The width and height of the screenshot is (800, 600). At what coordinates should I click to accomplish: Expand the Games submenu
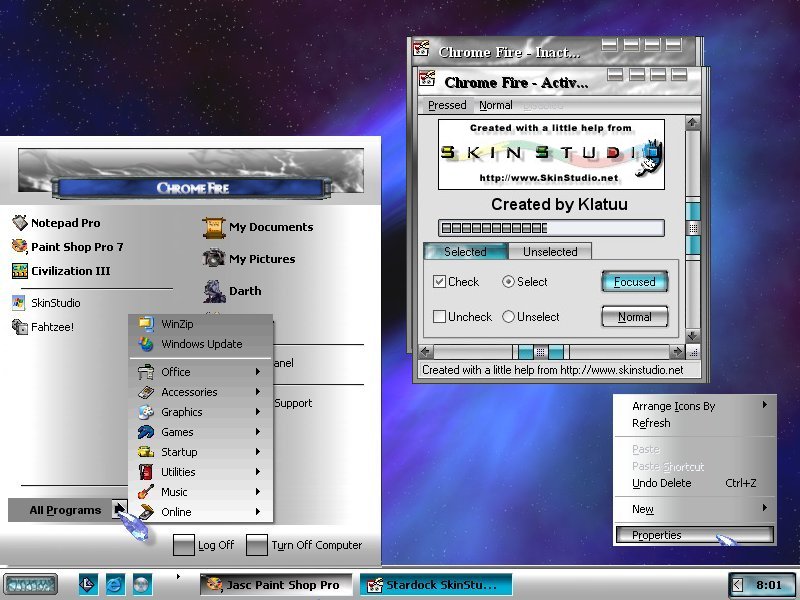click(x=201, y=432)
